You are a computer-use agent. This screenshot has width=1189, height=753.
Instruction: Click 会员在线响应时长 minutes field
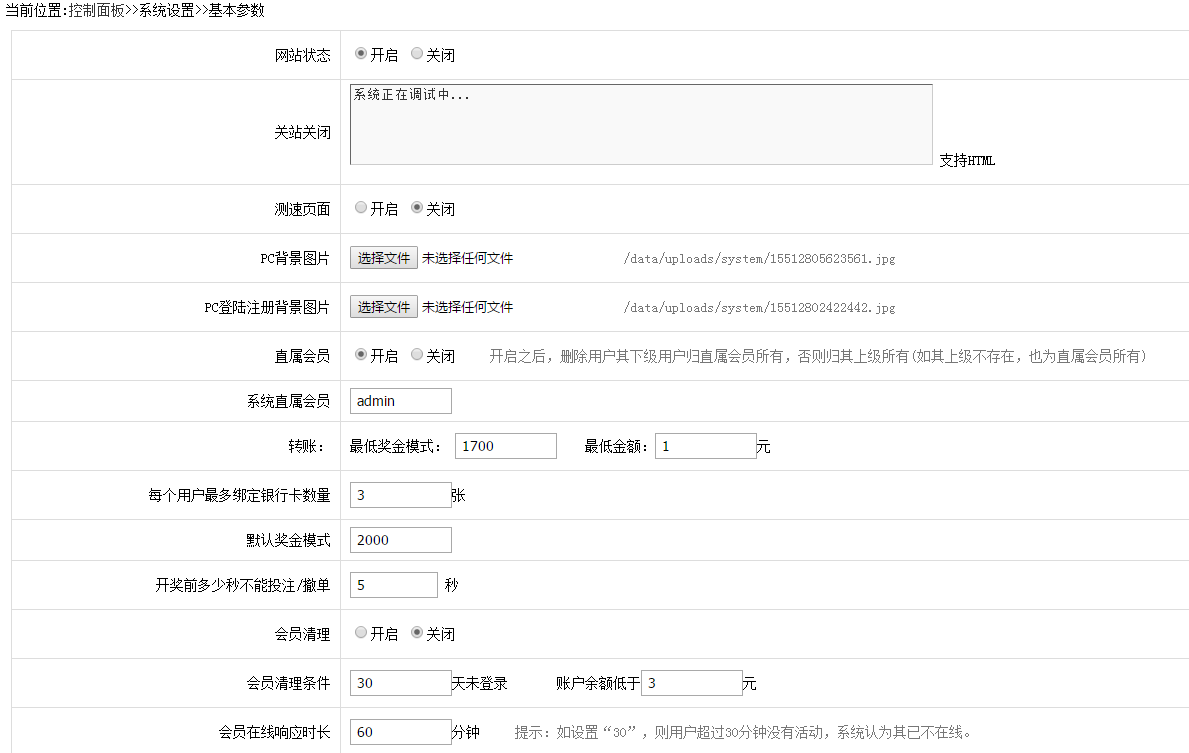pyautogui.click(x=401, y=732)
